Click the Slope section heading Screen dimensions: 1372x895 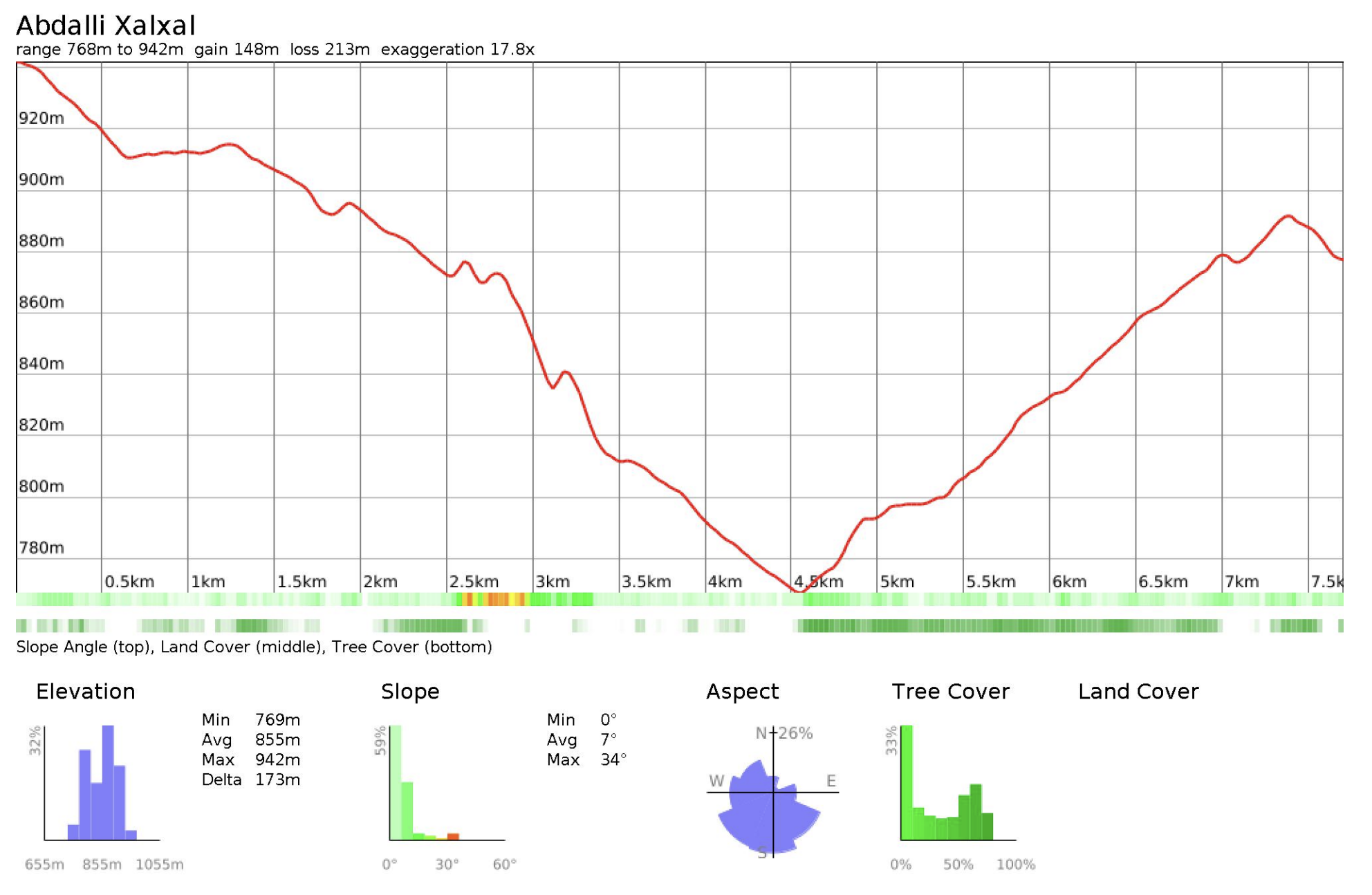pos(411,692)
